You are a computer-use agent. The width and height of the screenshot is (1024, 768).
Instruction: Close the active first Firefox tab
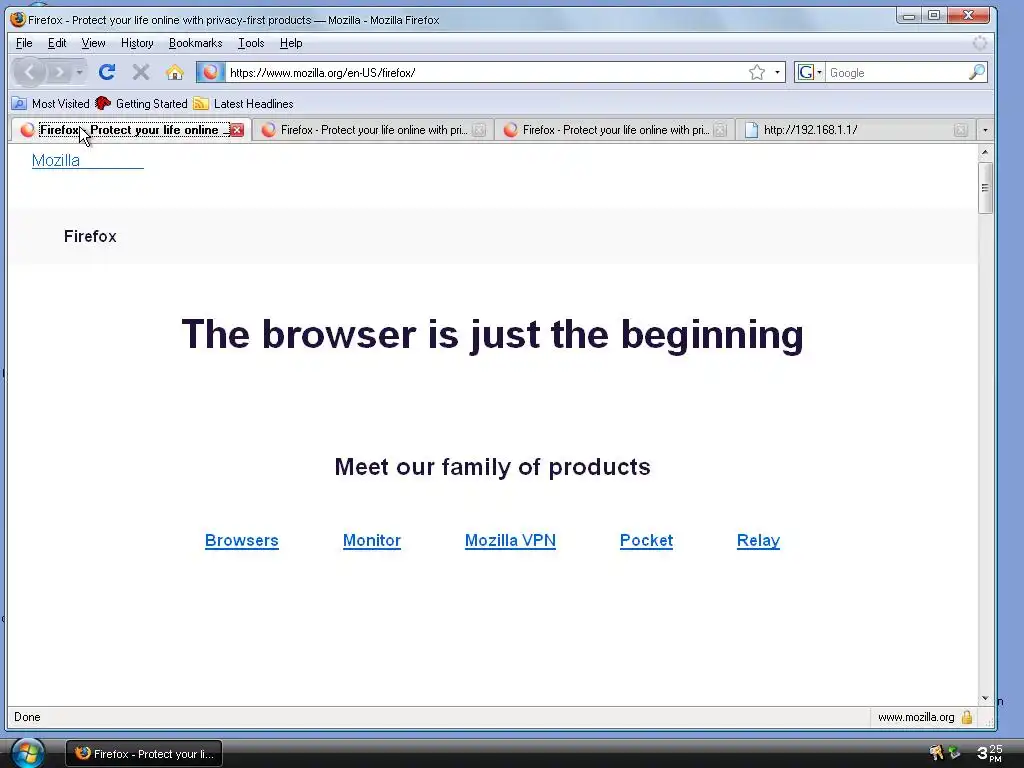click(237, 130)
